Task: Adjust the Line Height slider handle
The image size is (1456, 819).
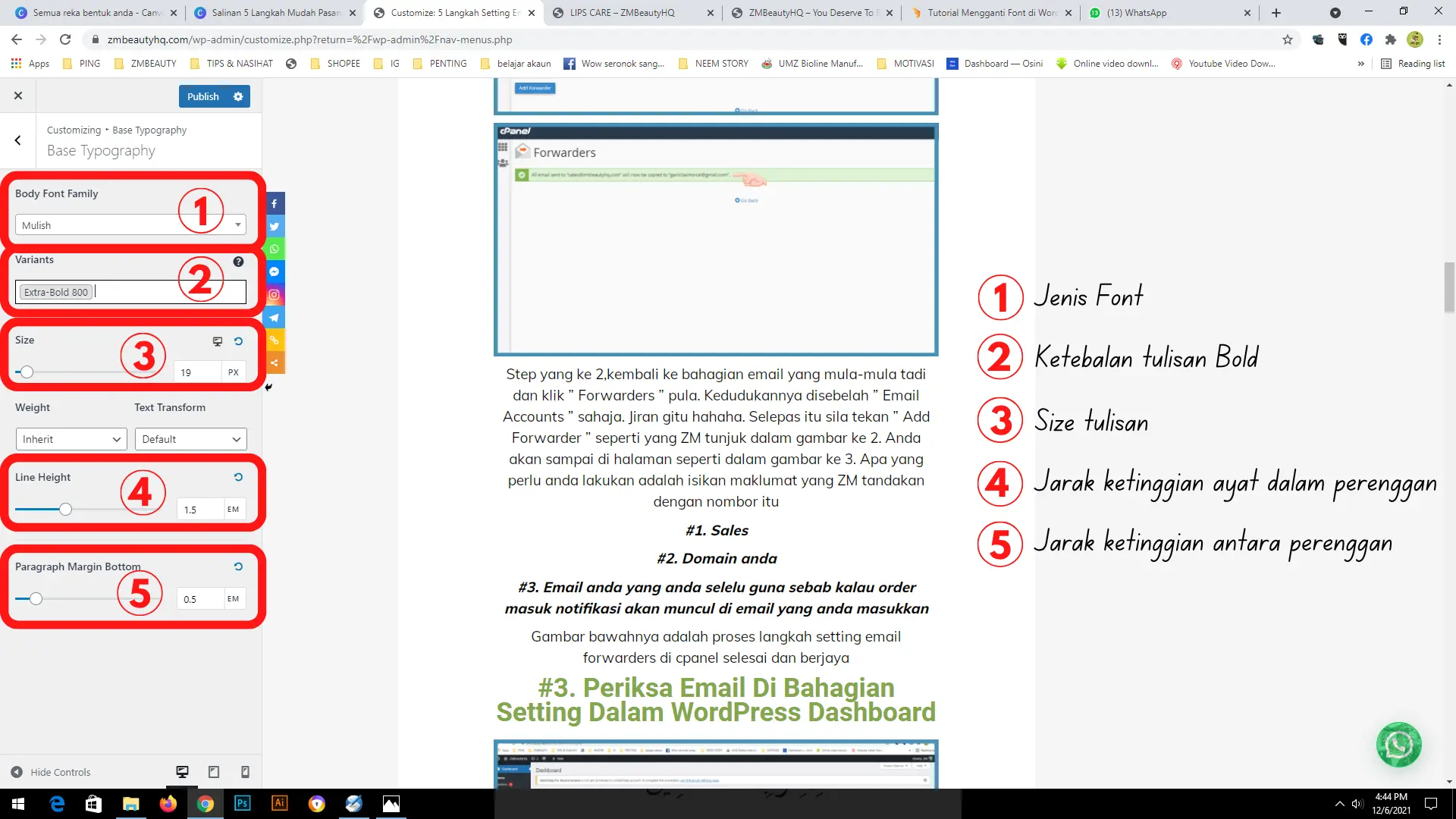Action: click(65, 510)
